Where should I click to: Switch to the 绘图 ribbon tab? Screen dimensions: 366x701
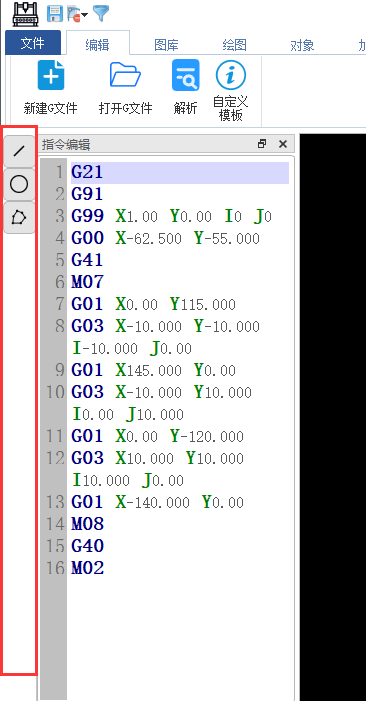pos(235,45)
